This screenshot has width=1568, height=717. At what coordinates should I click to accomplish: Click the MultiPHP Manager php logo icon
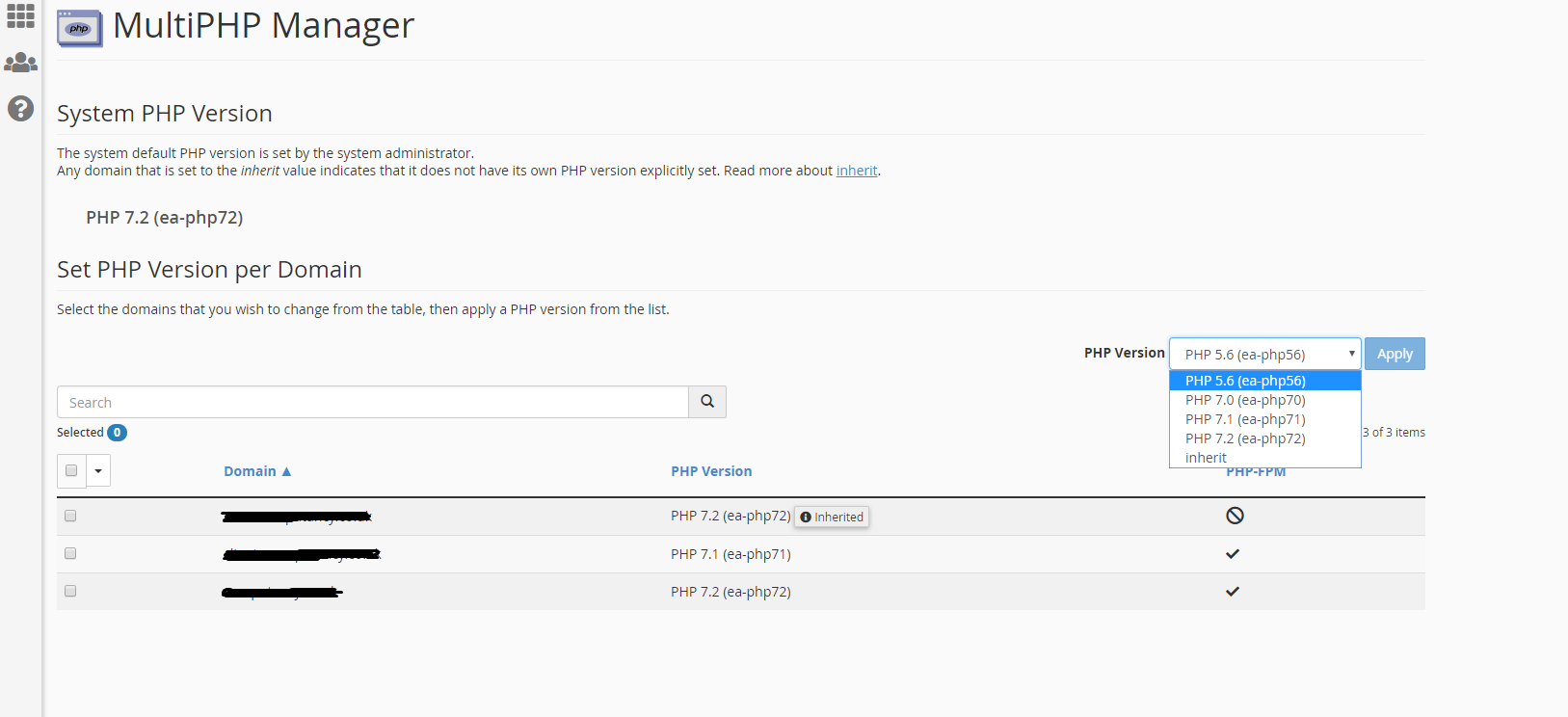80,28
